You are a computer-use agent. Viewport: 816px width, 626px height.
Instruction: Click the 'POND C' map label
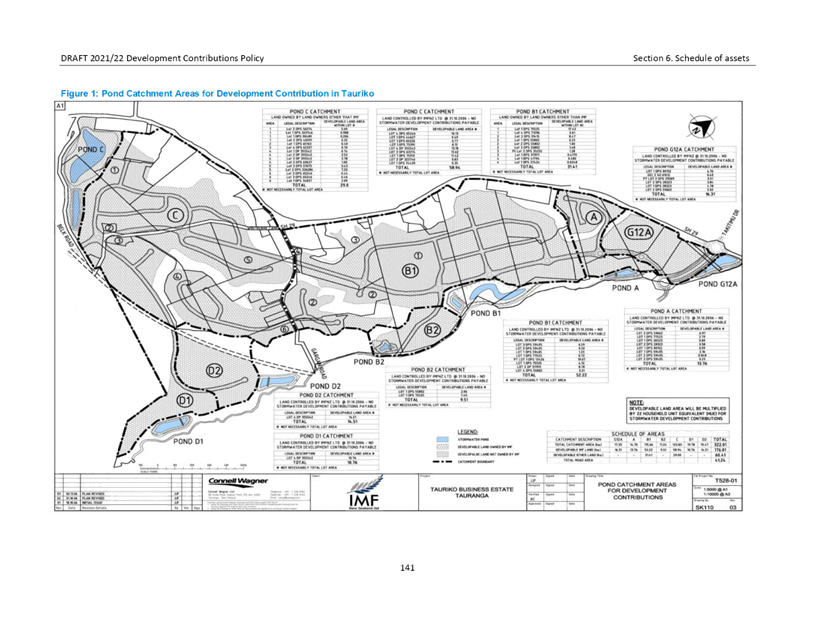pyautogui.click(x=91, y=149)
